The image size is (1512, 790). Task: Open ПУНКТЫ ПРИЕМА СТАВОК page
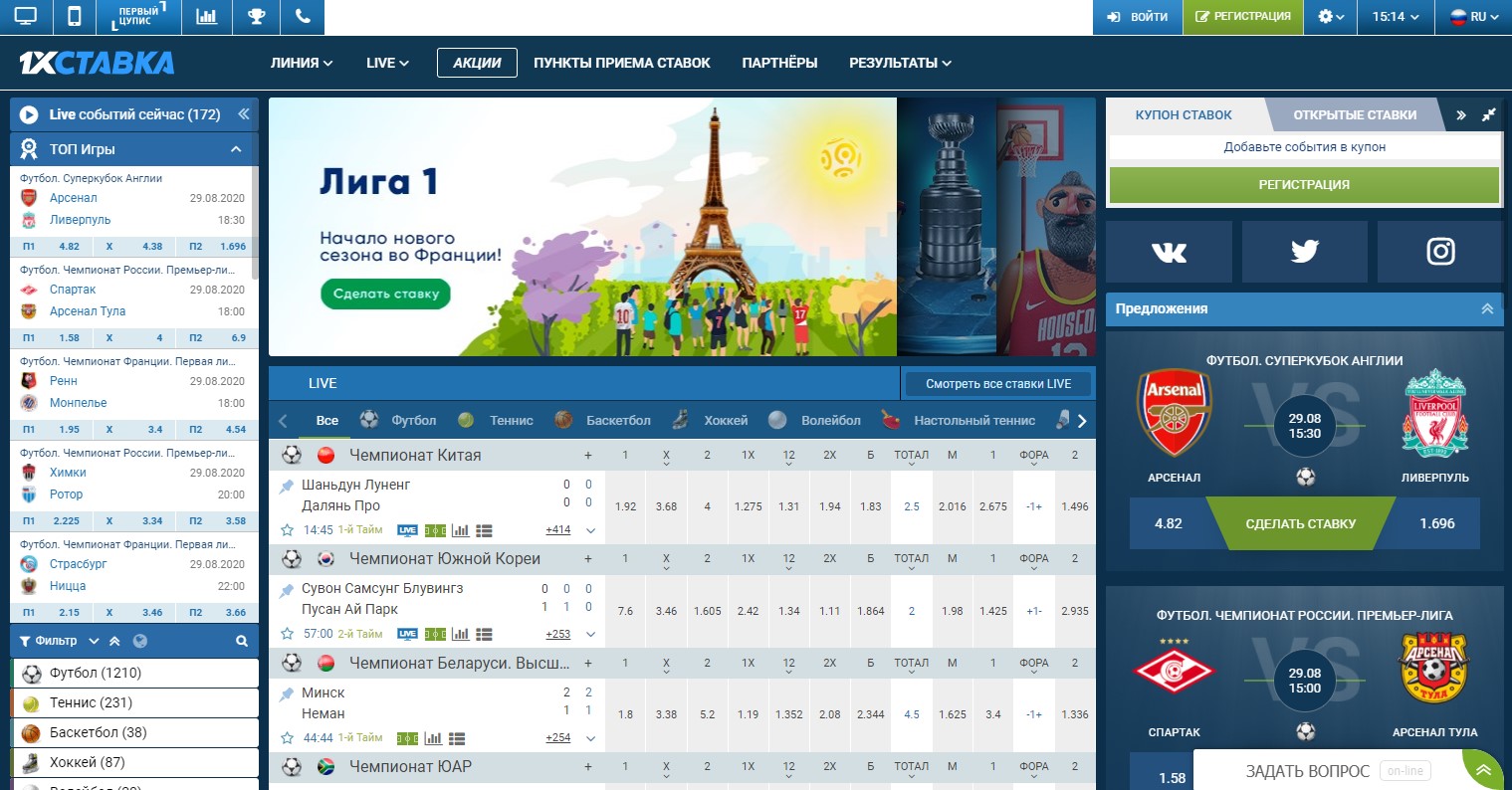click(622, 63)
